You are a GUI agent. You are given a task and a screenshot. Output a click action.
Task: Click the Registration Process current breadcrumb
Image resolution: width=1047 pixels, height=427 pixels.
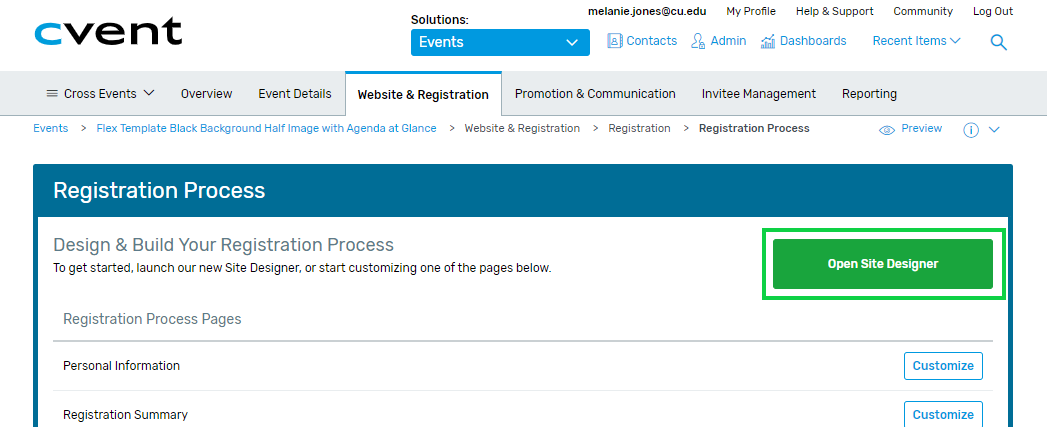(x=754, y=128)
